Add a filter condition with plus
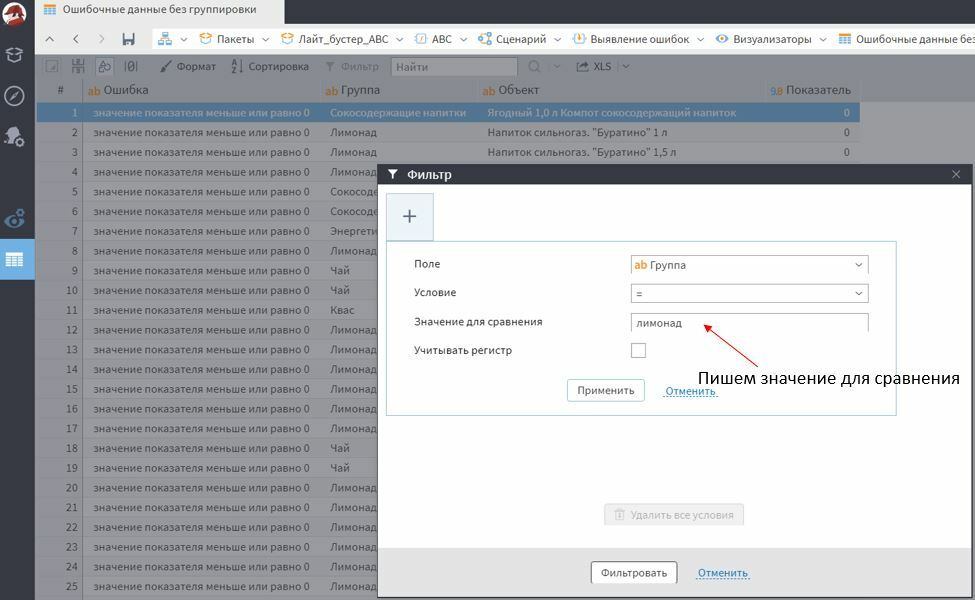 [x=409, y=216]
